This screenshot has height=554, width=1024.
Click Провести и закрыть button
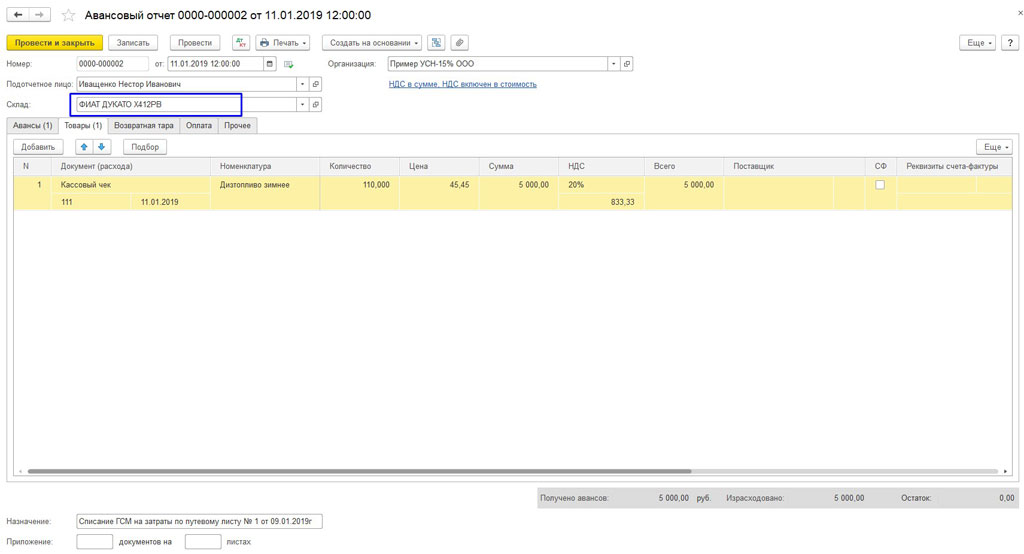click(55, 42)
